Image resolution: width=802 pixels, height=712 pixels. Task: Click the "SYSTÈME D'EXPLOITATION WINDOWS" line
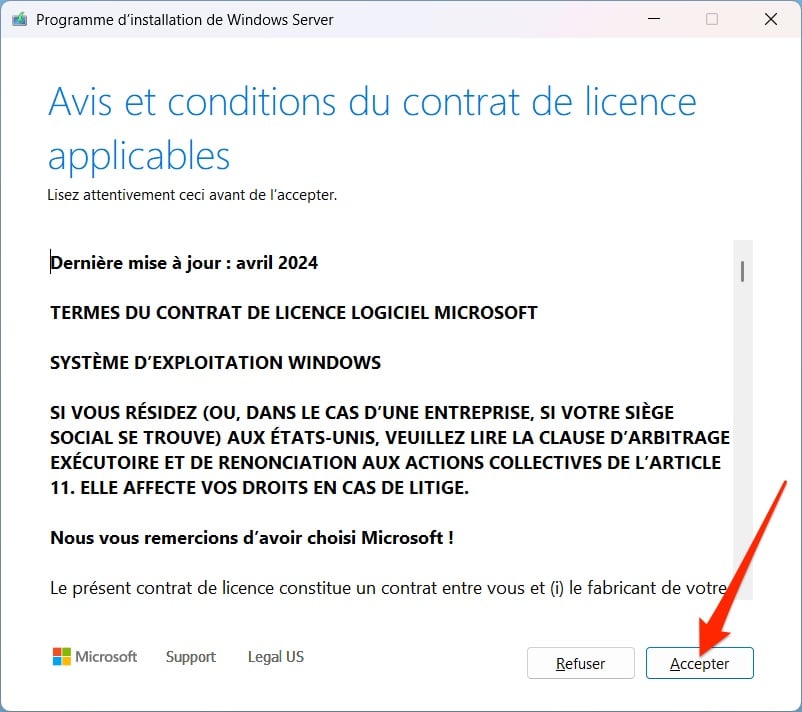coord(215,363)
